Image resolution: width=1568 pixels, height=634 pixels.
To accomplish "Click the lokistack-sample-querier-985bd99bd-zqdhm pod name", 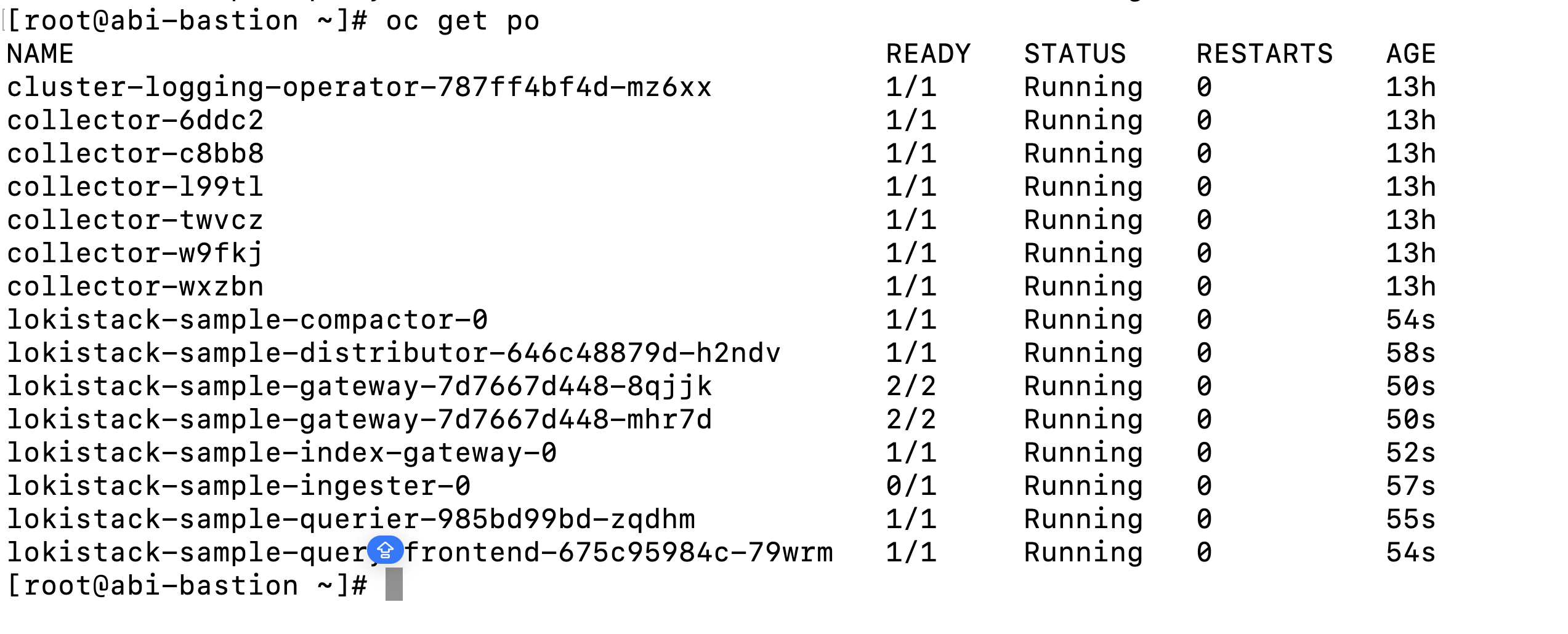I will click(350, 520).
